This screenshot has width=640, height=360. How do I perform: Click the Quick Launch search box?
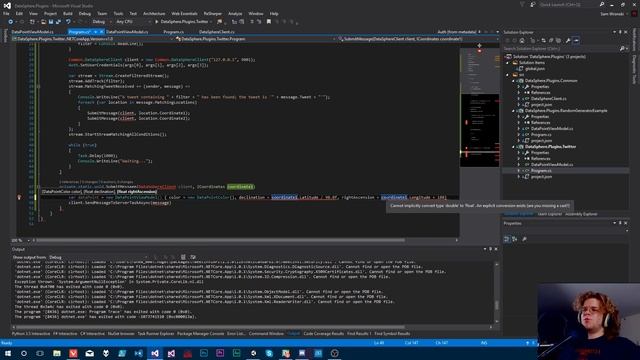[x=569, y=4]
